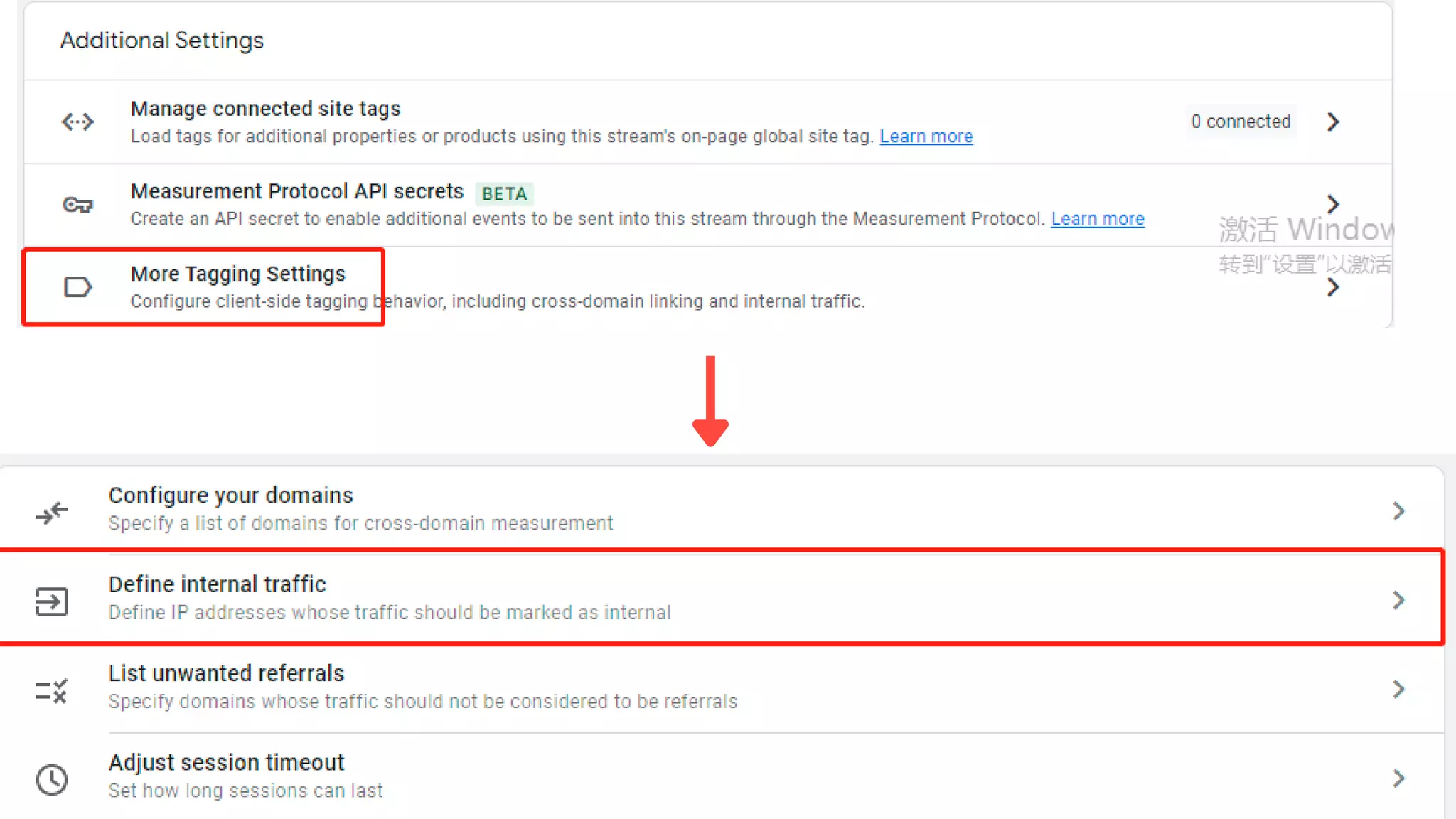Viewport: 1456px width, 819px height.
Task: Select More Tagging Settings title
Action: tap(238, 274)
